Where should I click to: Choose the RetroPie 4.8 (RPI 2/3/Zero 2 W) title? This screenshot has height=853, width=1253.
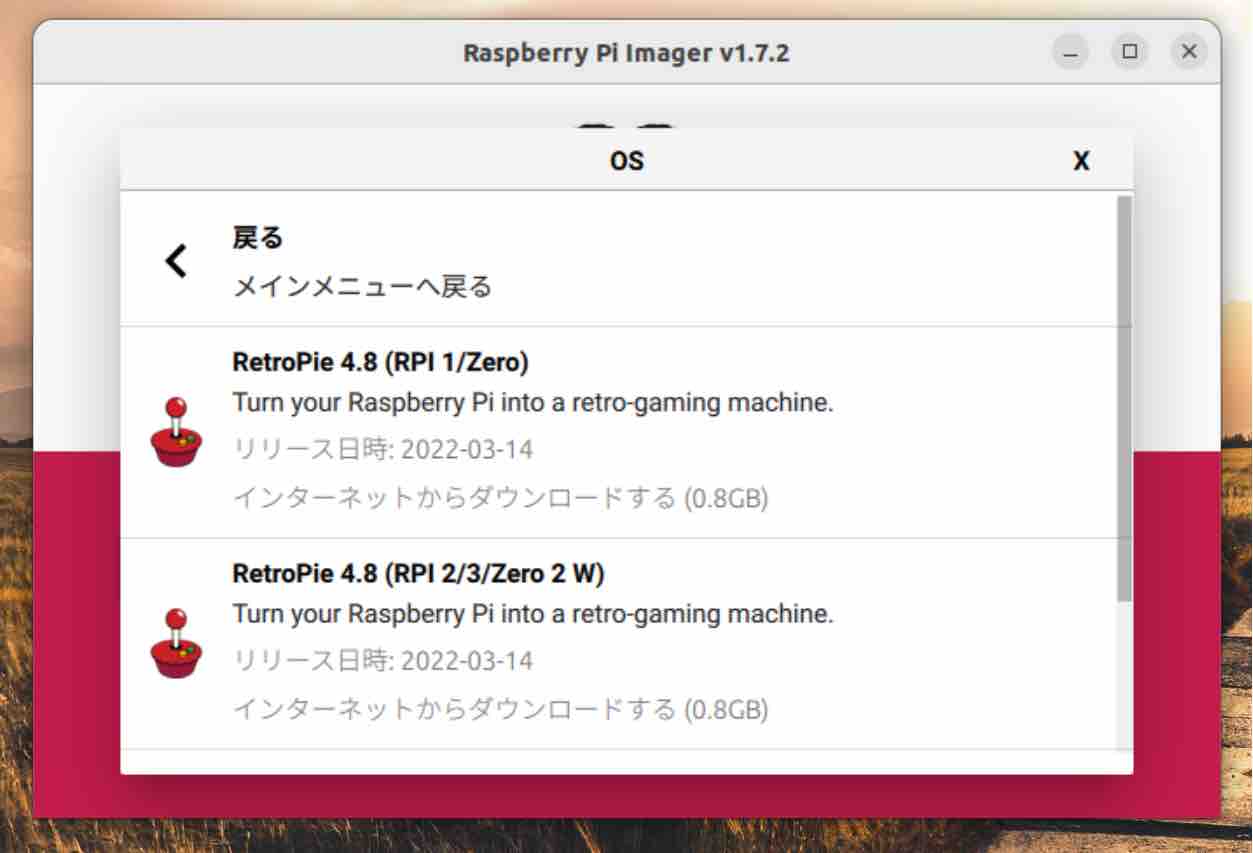[418, 573]
